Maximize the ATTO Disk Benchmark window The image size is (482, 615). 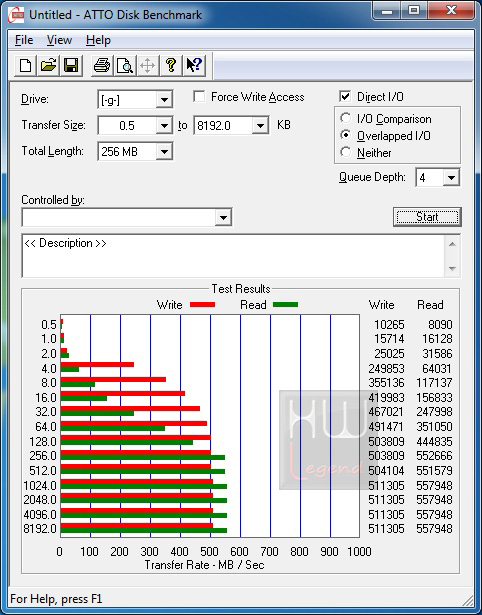pos(414,10)
